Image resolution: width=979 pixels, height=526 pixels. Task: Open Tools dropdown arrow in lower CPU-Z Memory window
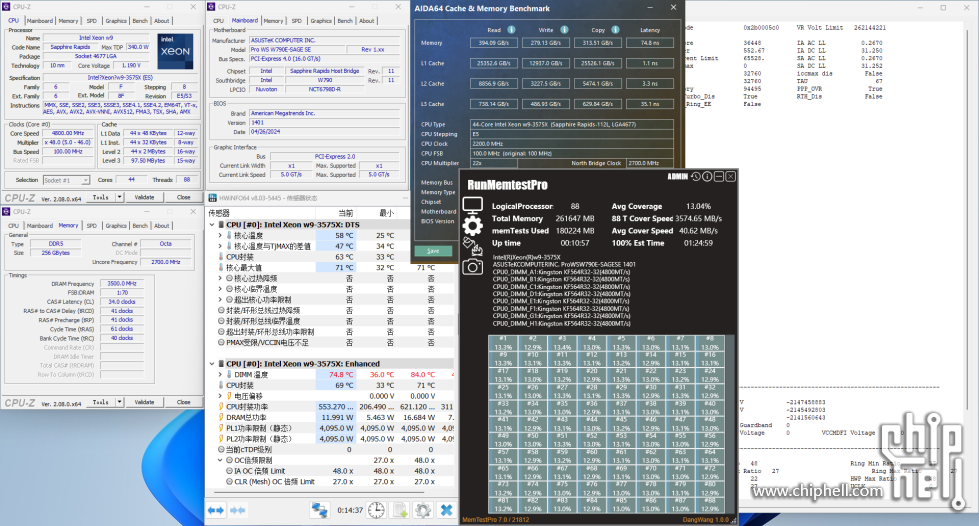point(119,402)
